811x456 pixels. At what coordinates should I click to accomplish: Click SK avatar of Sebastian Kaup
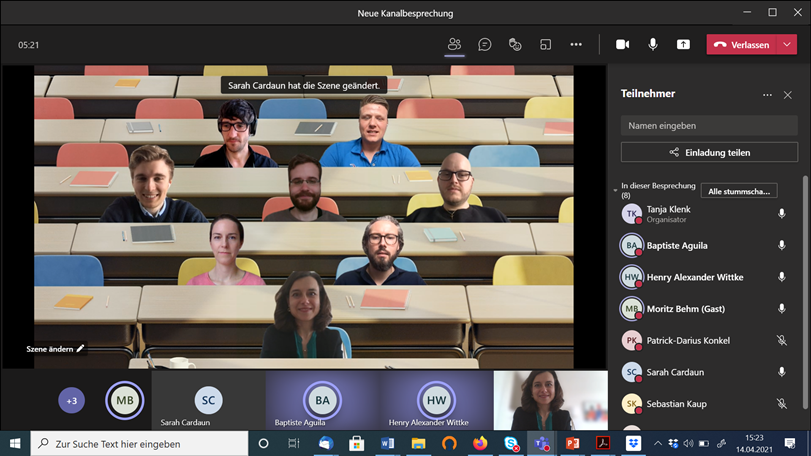coord(632,403)
